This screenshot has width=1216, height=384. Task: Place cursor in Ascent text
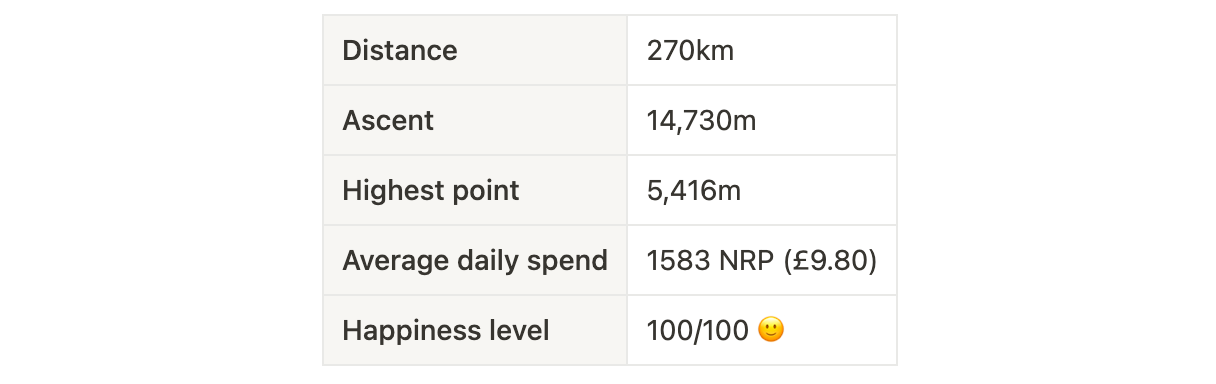pos(388,120)
